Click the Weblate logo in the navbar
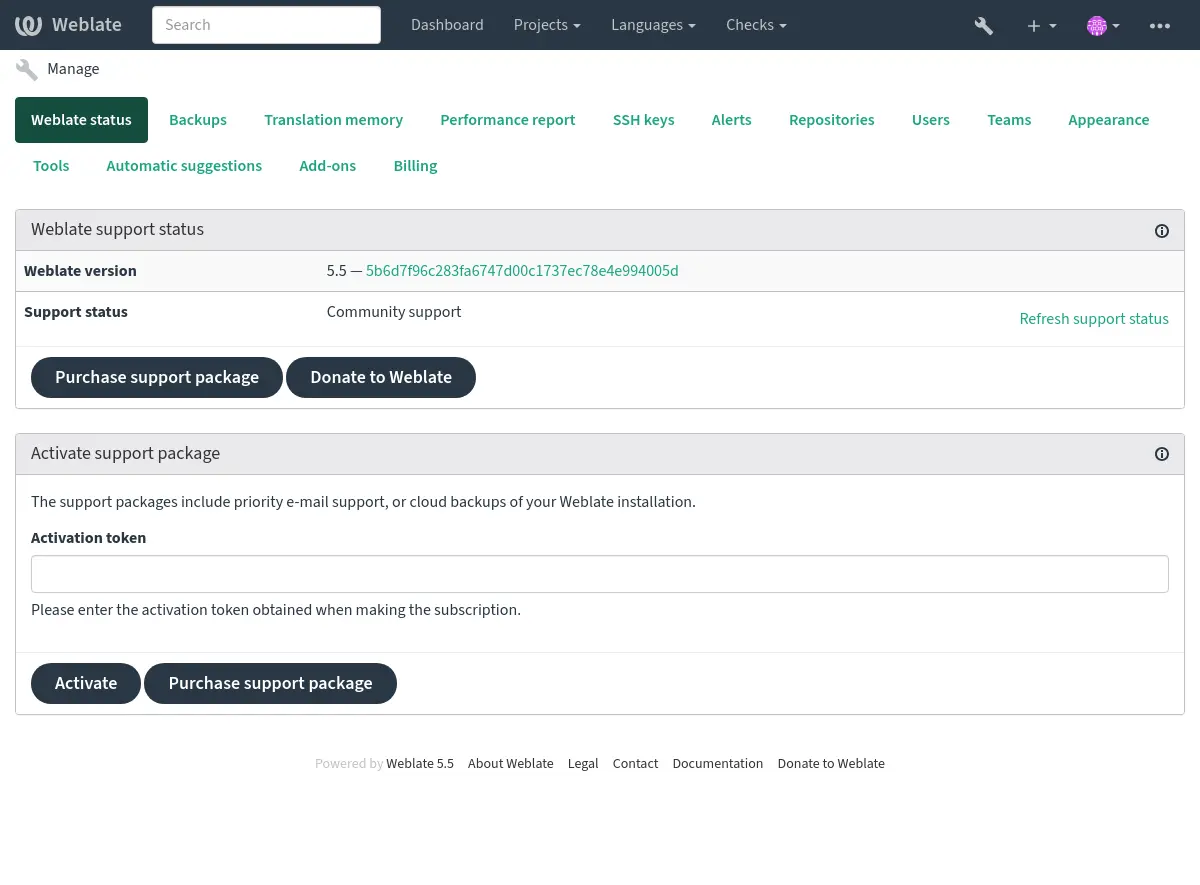The height and width of the screenshot is (885, 1200). click(x=69, y=25)
